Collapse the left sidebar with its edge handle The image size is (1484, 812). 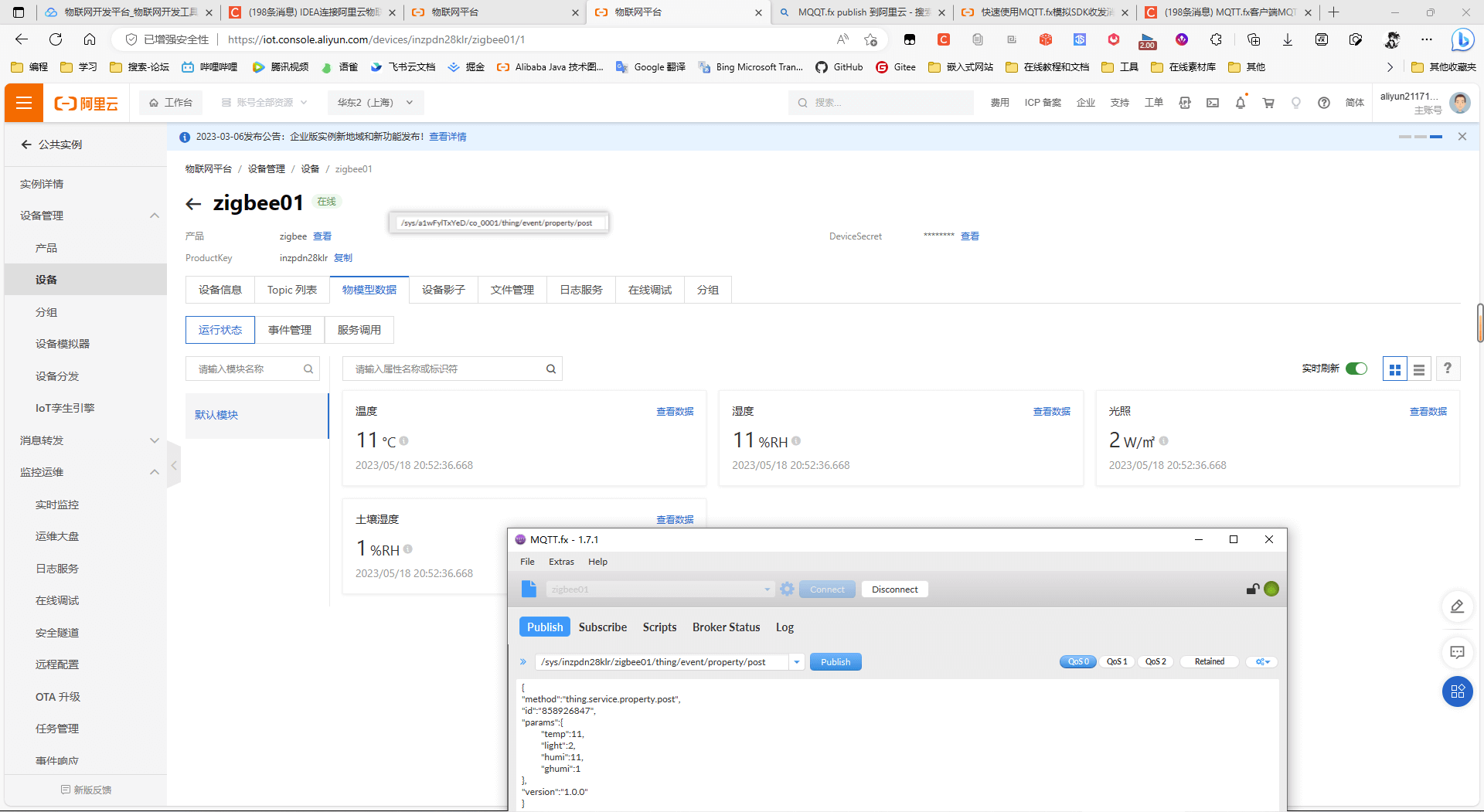pyautogui.click(x=174, y=465)
